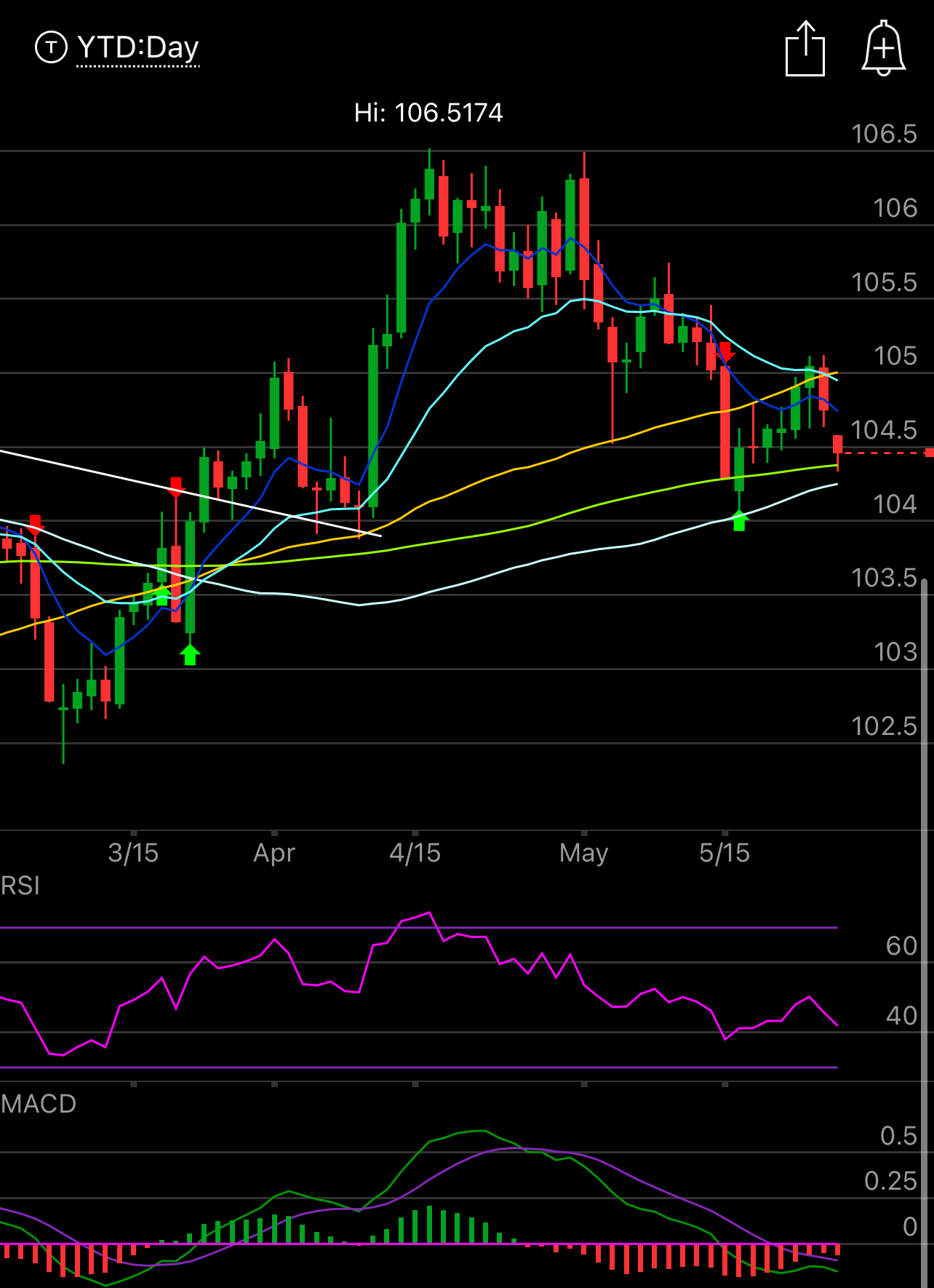Tap the MACD 0.25 scale label
The width and height of the screenshot is (934, 1288).
point(890,1181)
